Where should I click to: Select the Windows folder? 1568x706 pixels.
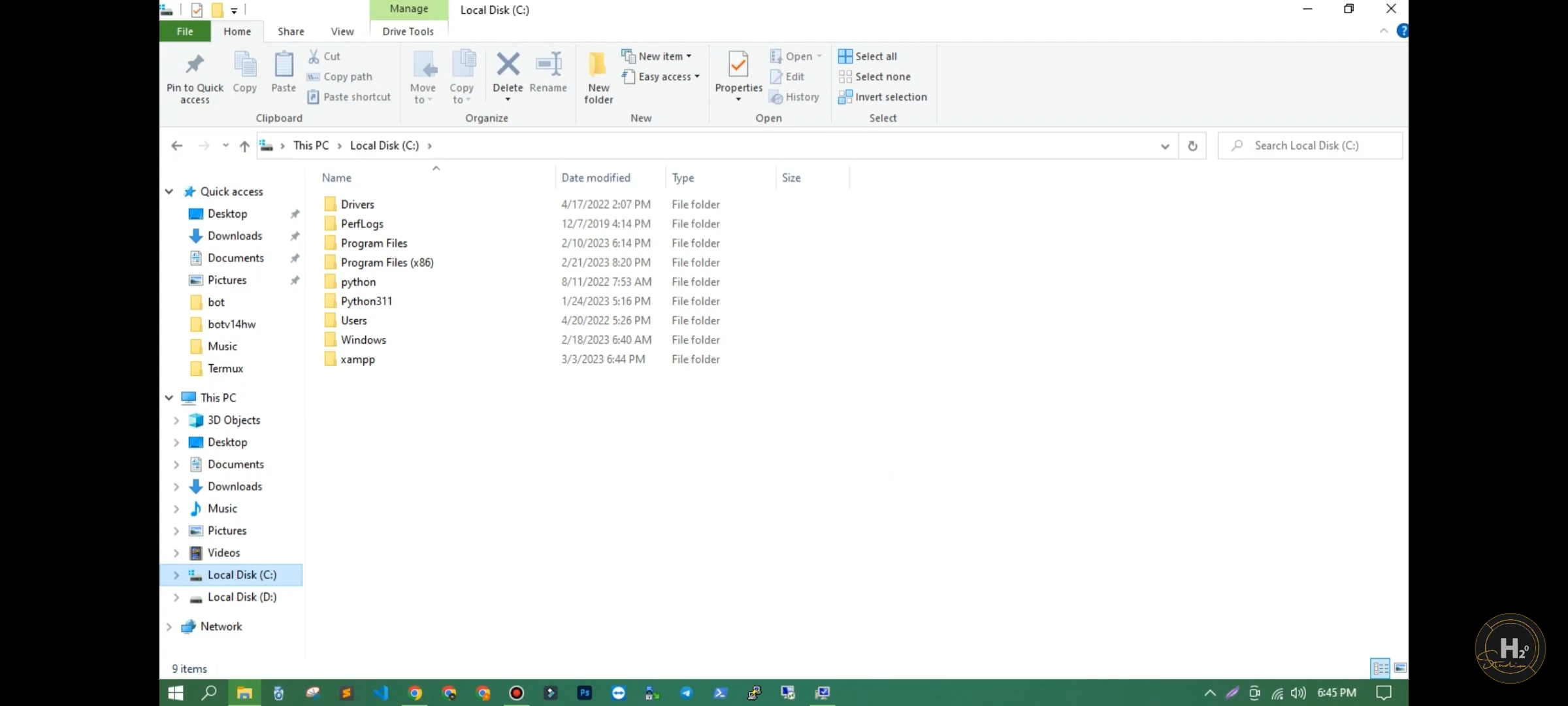point(363,340)
